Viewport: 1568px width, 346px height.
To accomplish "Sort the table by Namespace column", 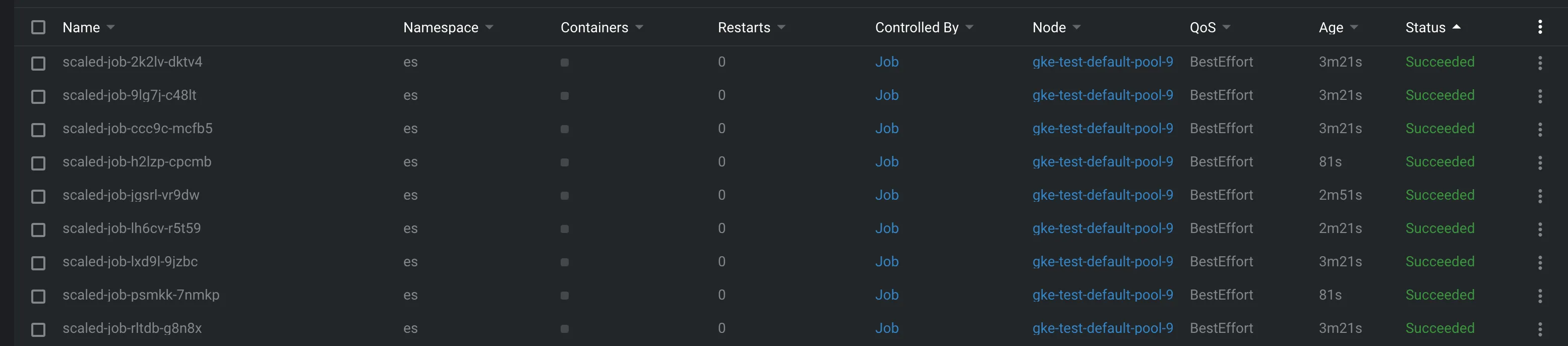I will pyautogui.click(x=441, y=27).
